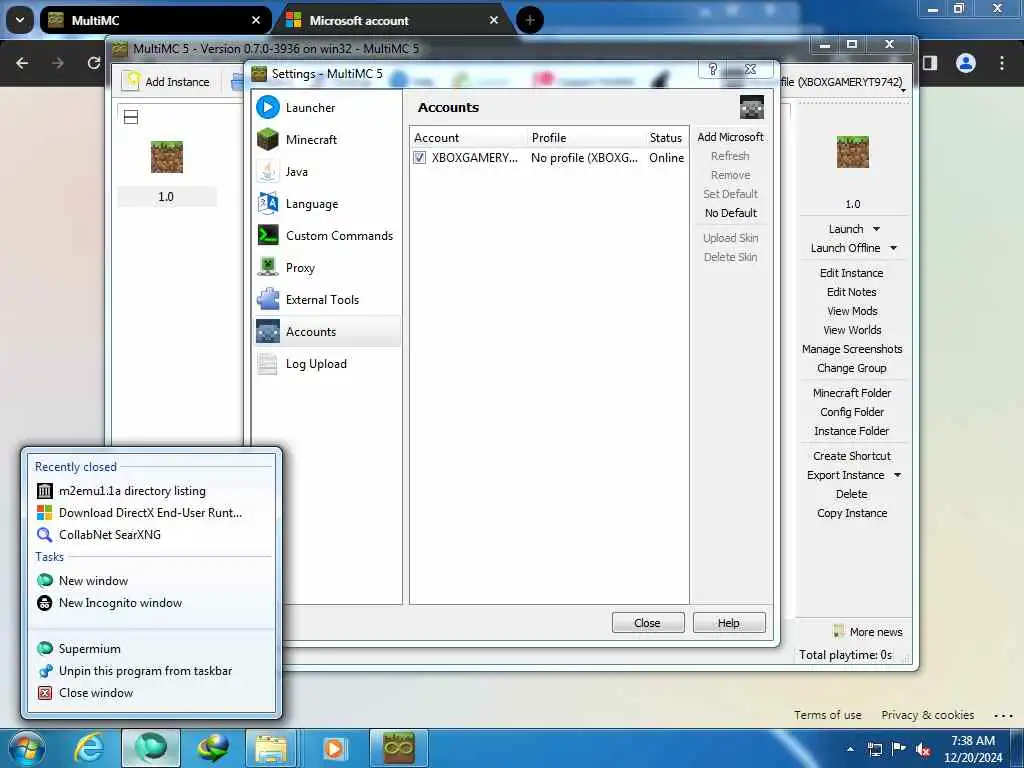1024x768 pixels.
Task: Select the Accounts settings page
Action: point(328,332)
